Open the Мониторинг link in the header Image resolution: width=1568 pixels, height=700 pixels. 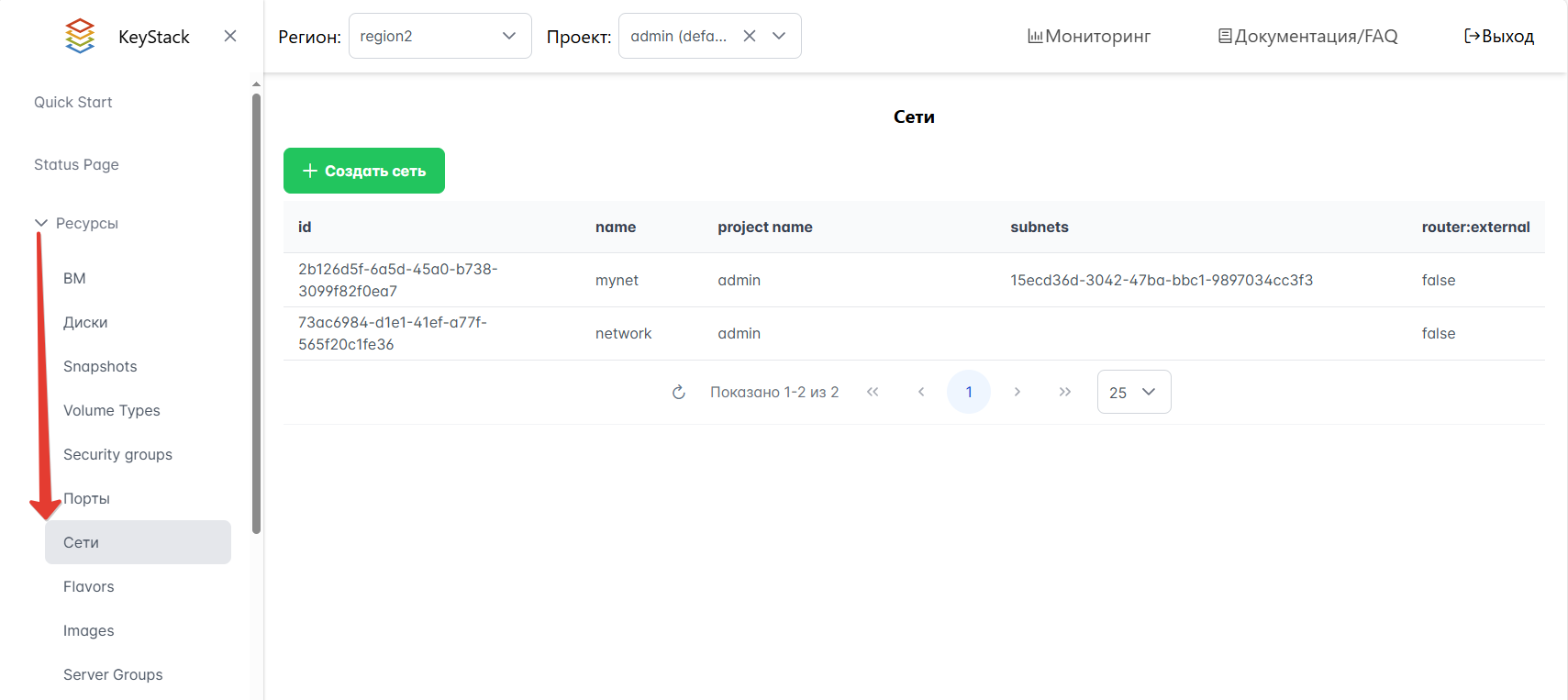pos(1089,36)
